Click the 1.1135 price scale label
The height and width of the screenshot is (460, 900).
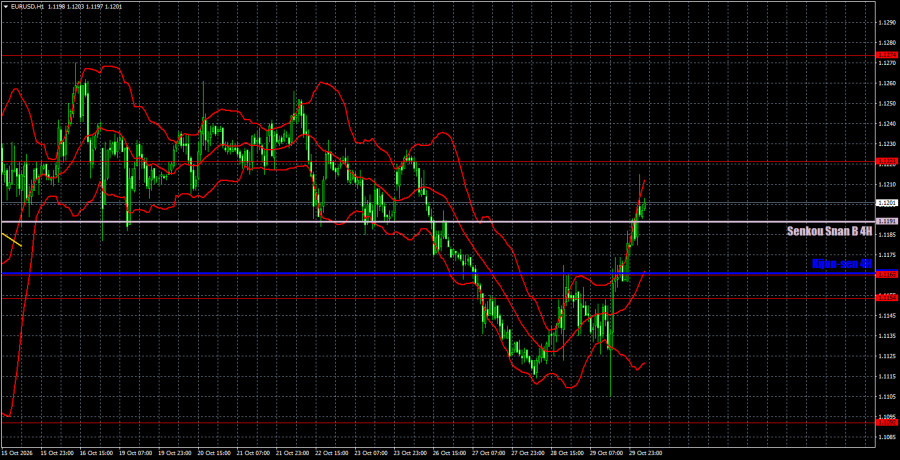[x=887, y=336]
